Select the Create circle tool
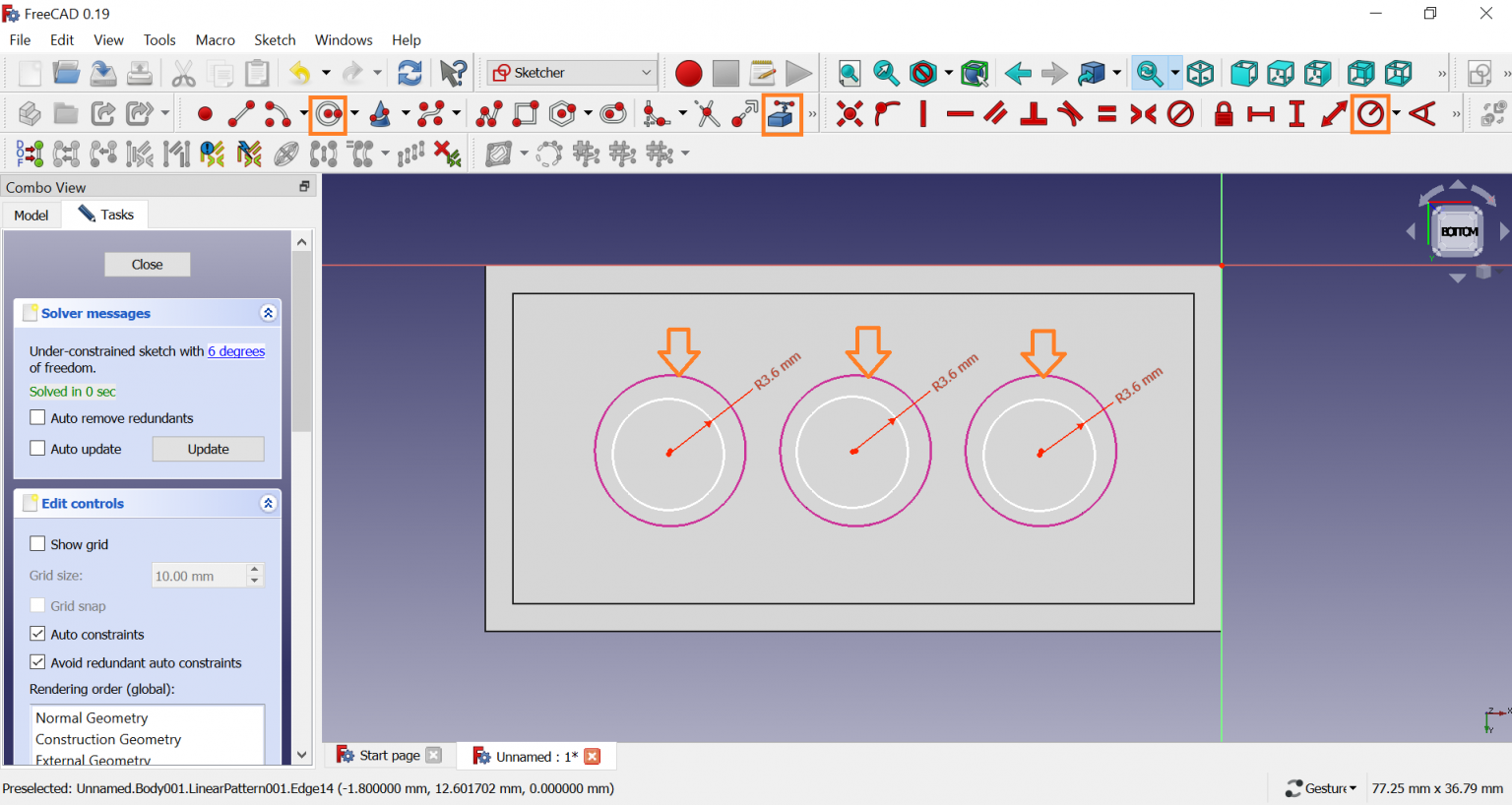This screenshot has width=1512, height=805. (x=329, y=114)
